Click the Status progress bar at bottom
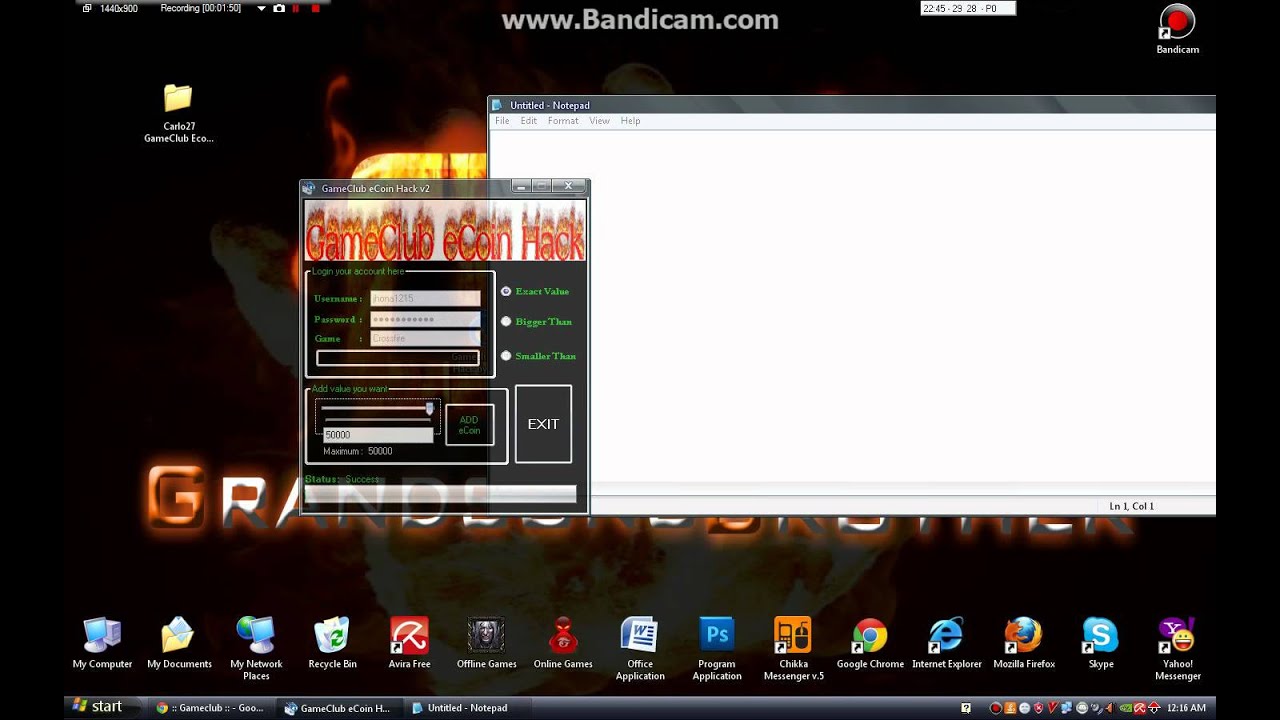Viewport: 1280px width, 720px height. click(x=440, y=494)
